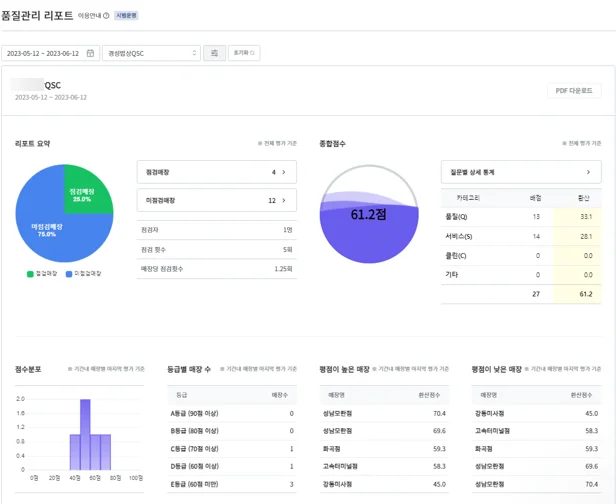Reset filters with the 초기화 button
616x504 pixels.
(x=244, y=53)
